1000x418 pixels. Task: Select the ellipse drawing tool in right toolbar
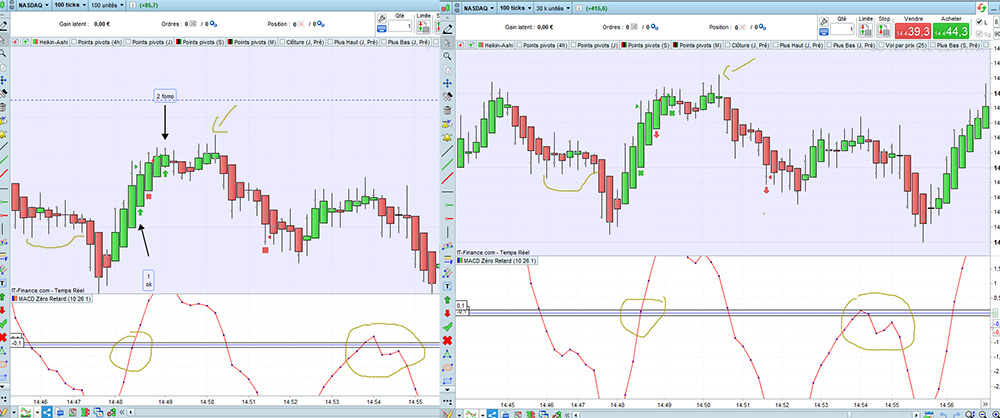[448, 367]
